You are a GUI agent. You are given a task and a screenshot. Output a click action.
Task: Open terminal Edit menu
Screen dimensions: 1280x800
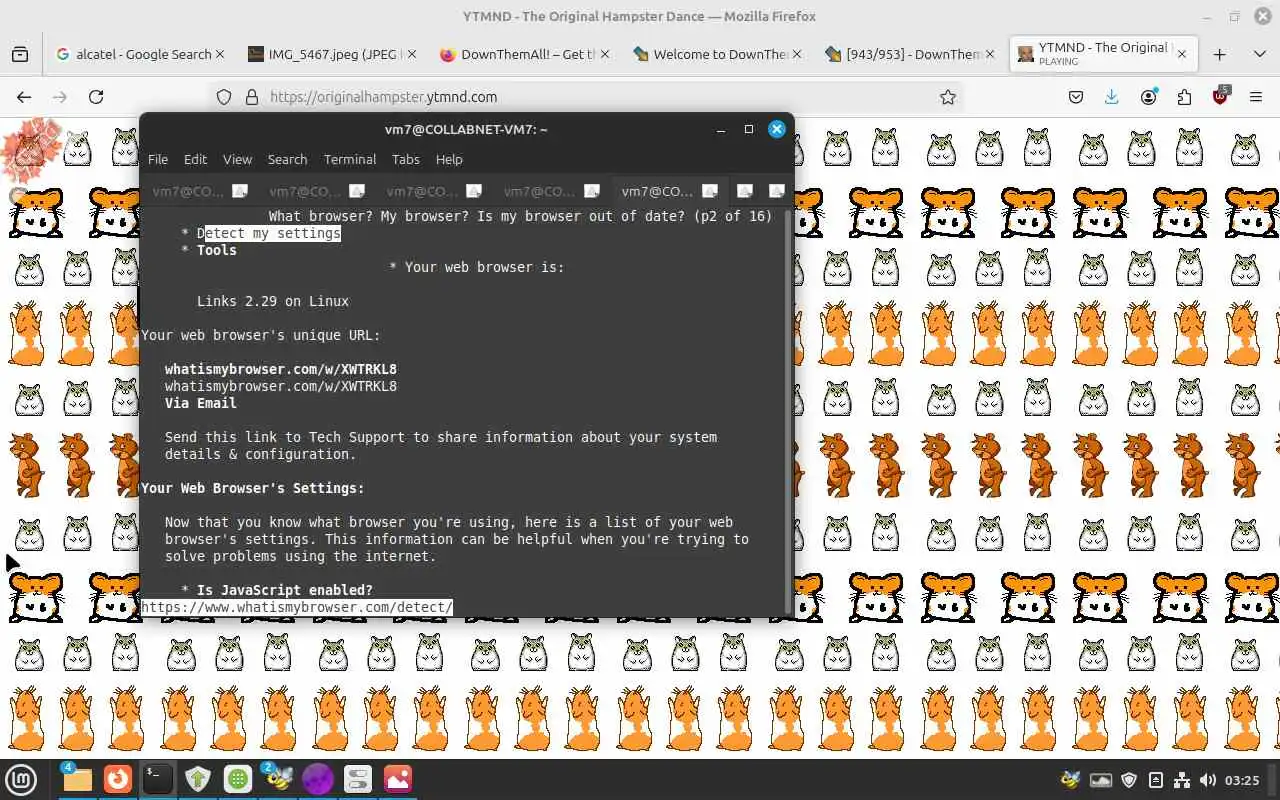tap(195, 159)
